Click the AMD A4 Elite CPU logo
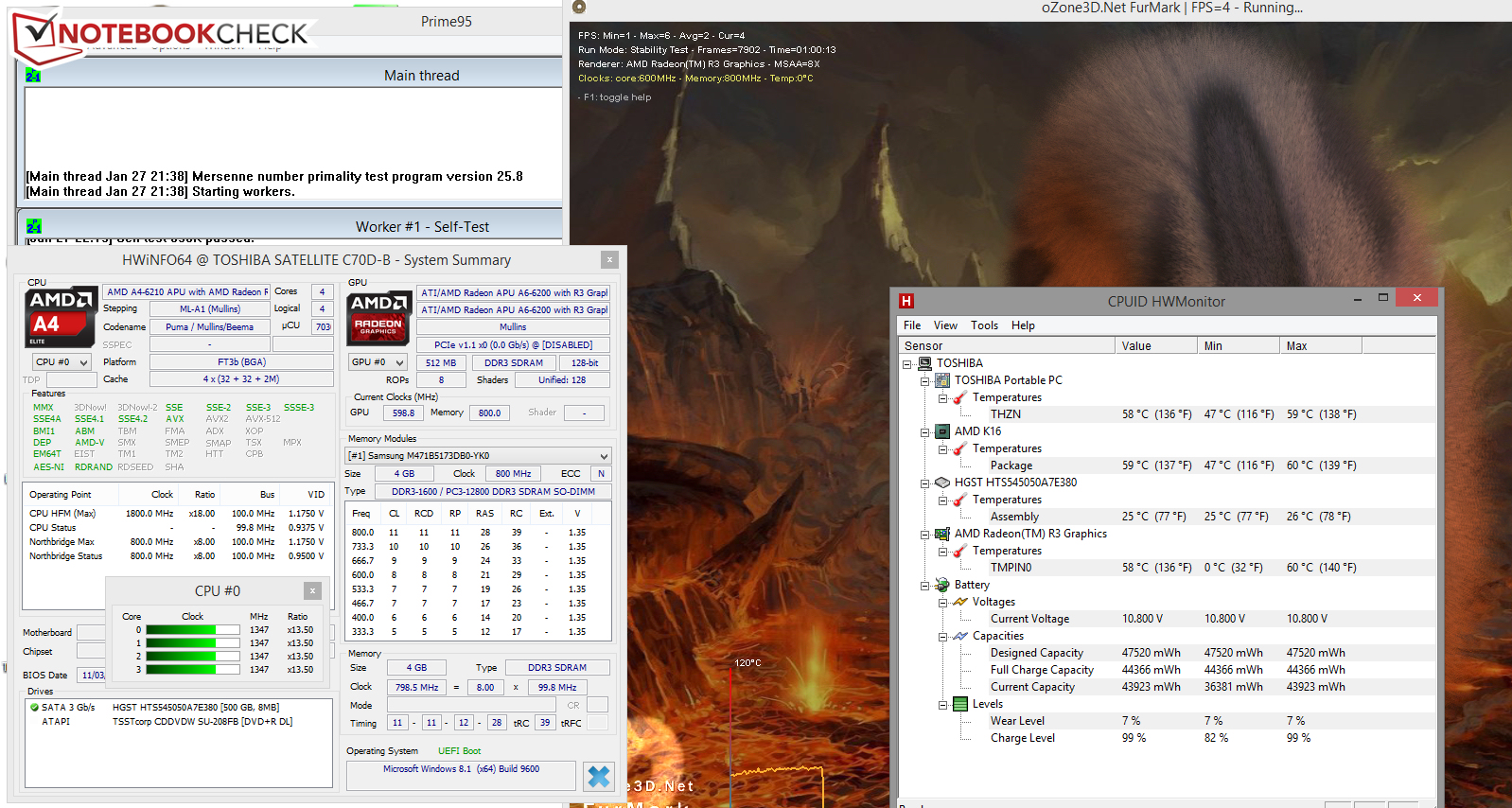 pyautogui.click(x=61, y=317)
